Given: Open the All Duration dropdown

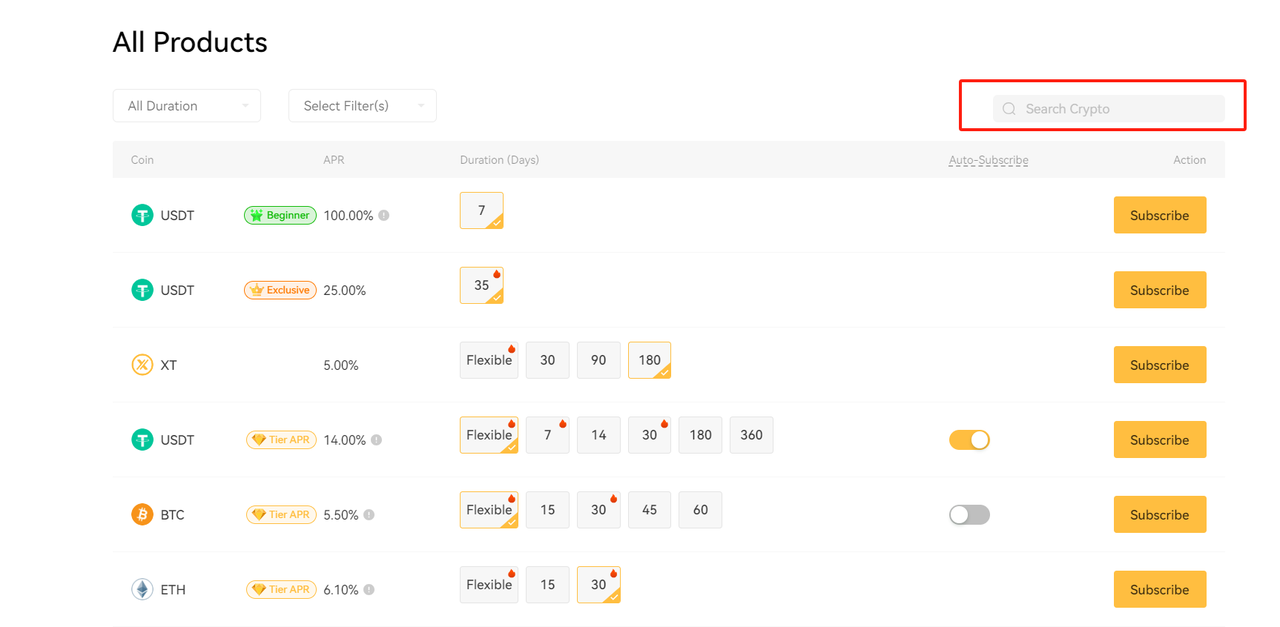Looking at the screenshot, I should pos(187,106).
